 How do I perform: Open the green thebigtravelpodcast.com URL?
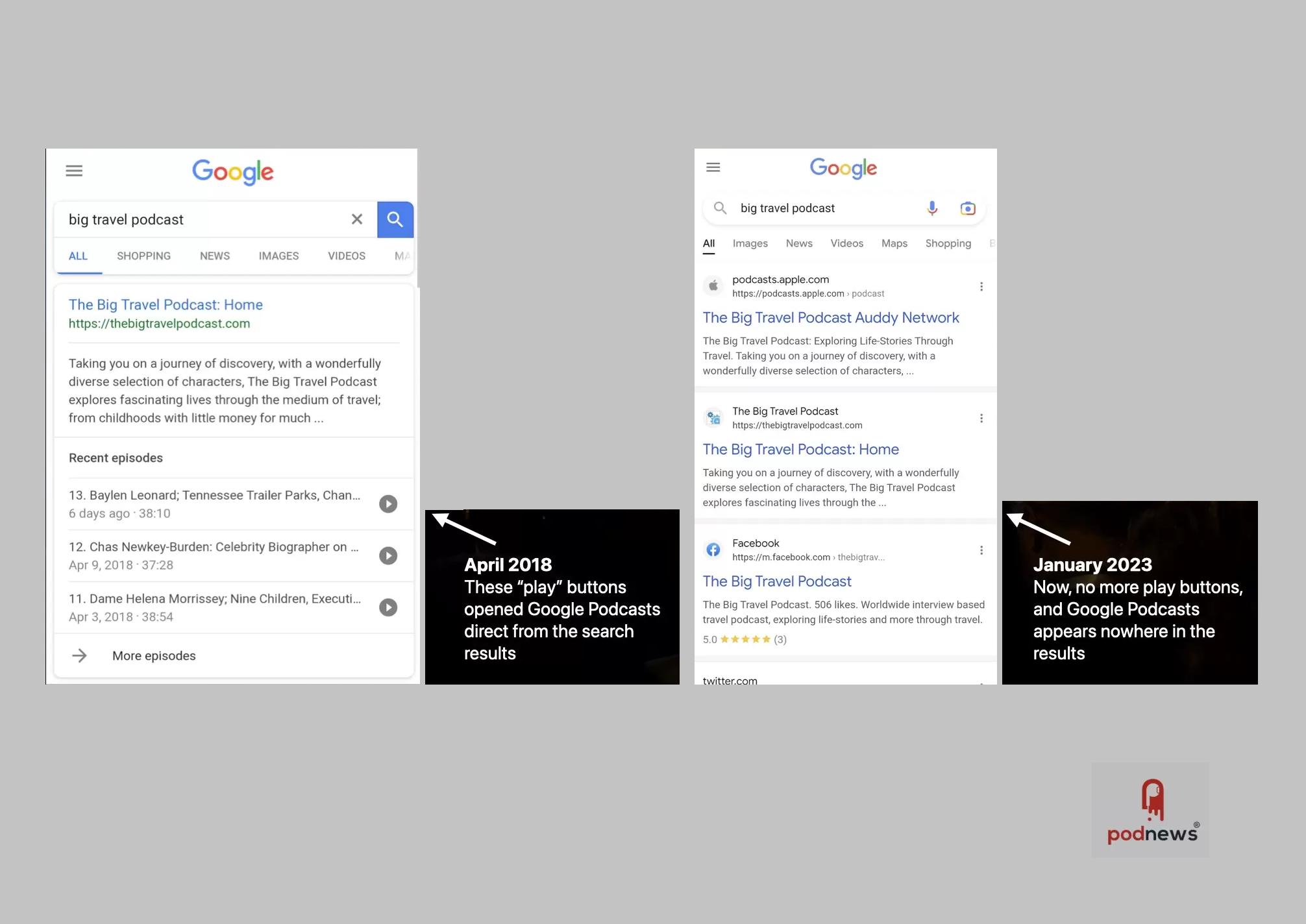tap(159, 323)
